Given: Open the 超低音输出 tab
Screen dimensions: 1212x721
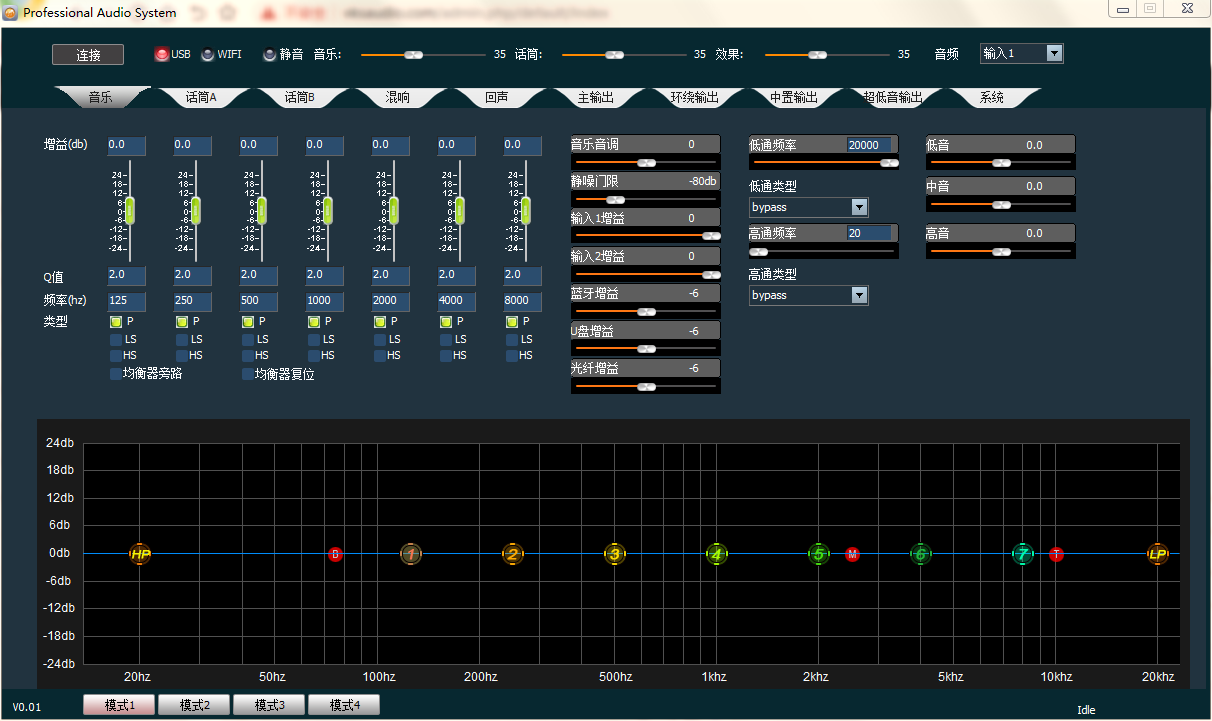Looking at the screenshot, I should tap(893, 98).
